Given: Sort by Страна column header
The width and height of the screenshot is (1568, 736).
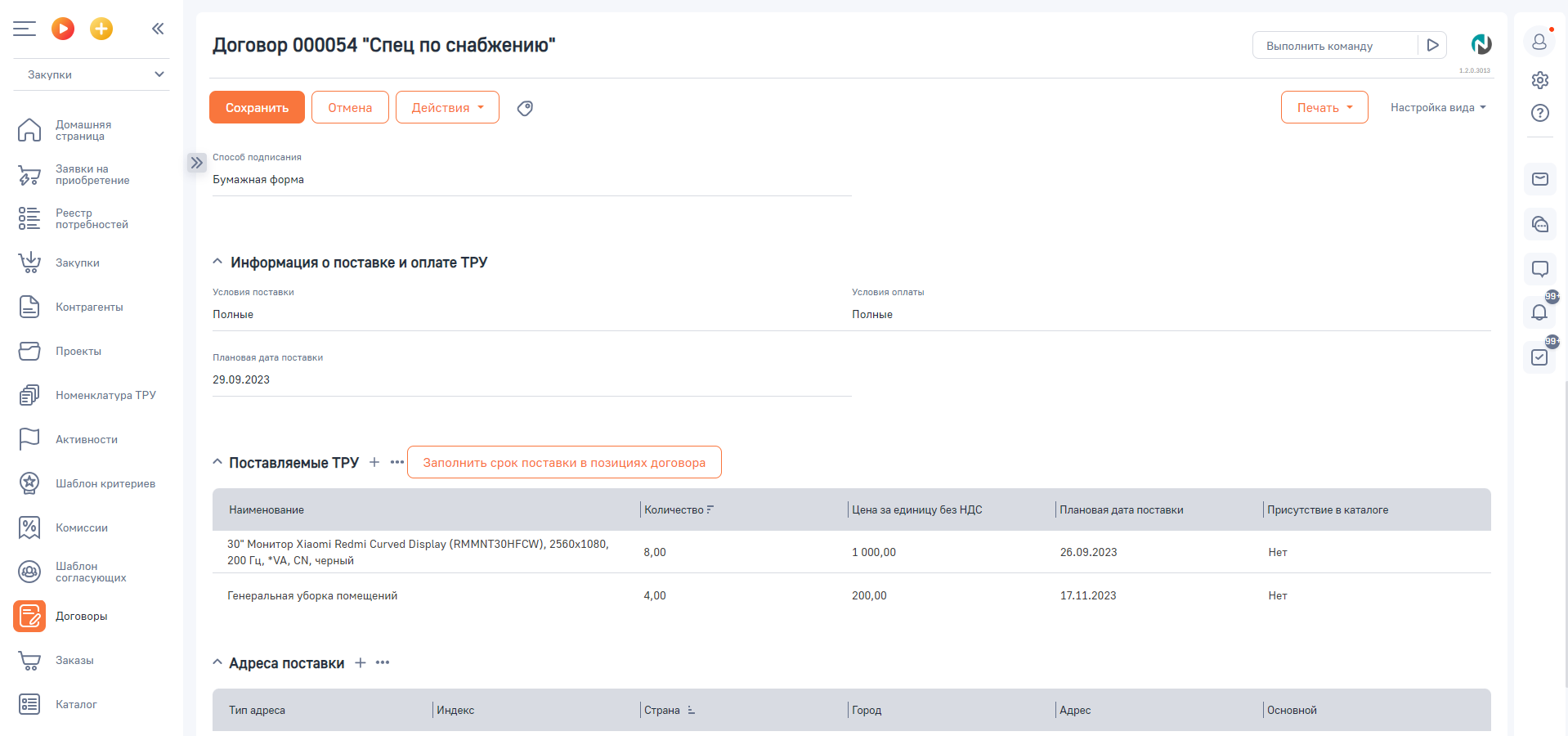Looking at the screenshot, I should point(662,710).
